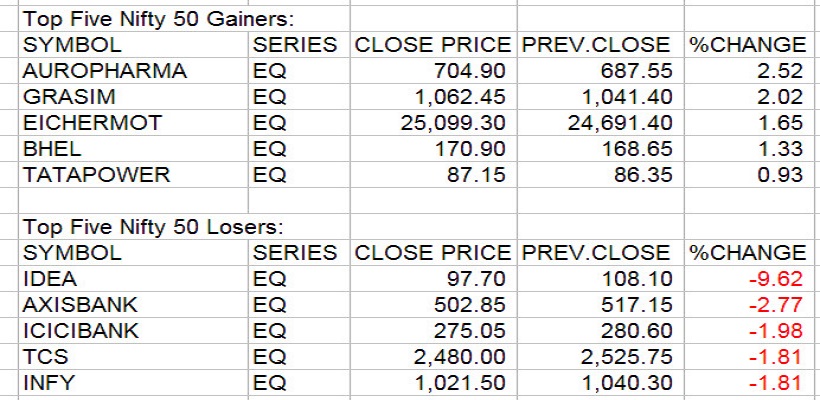This screenshot has height=400, width=820.
Task: Click the IDEA symbol cell
Action: coord(50,279)
